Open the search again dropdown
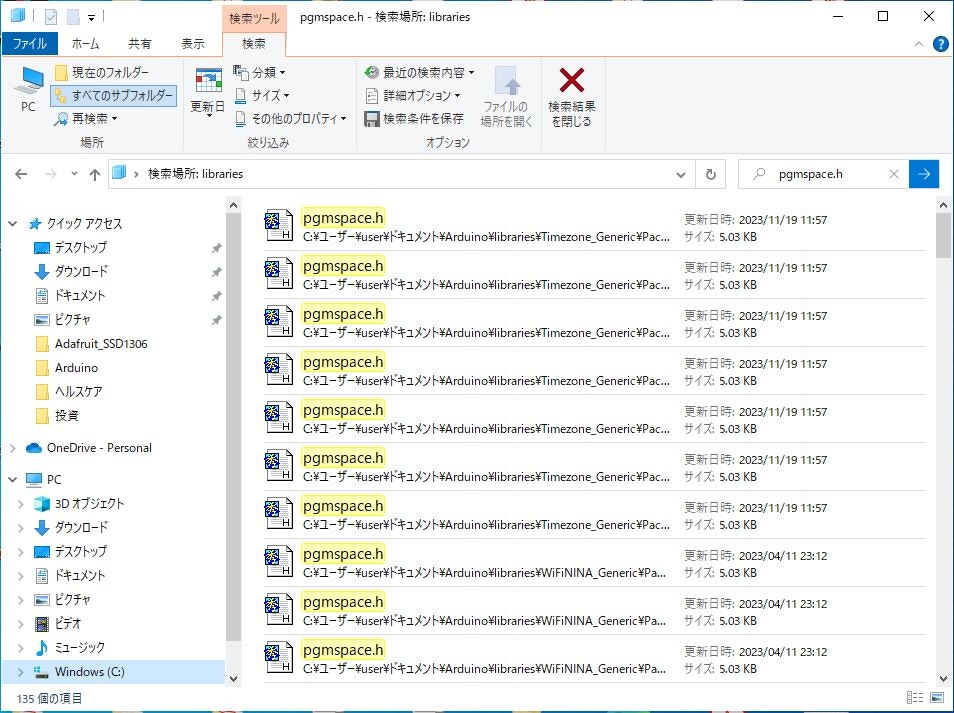 tap(86, 119)
